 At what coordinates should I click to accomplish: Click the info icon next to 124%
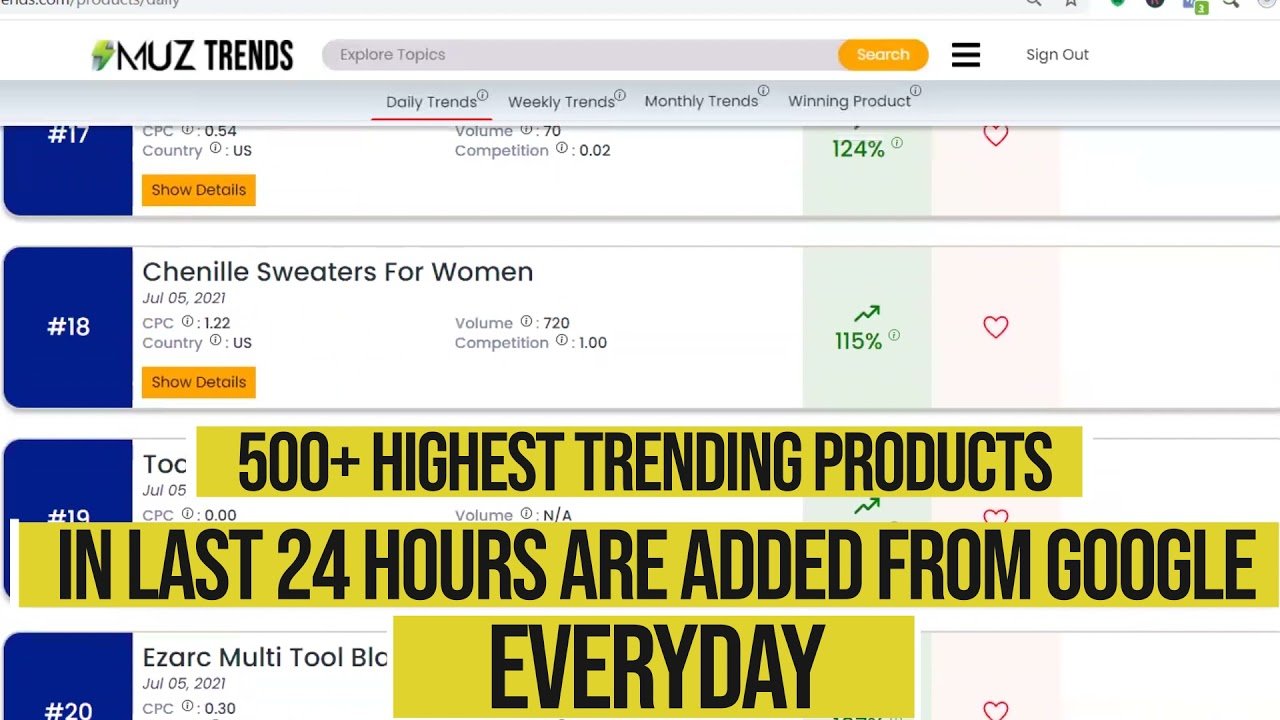click(897, 143)
